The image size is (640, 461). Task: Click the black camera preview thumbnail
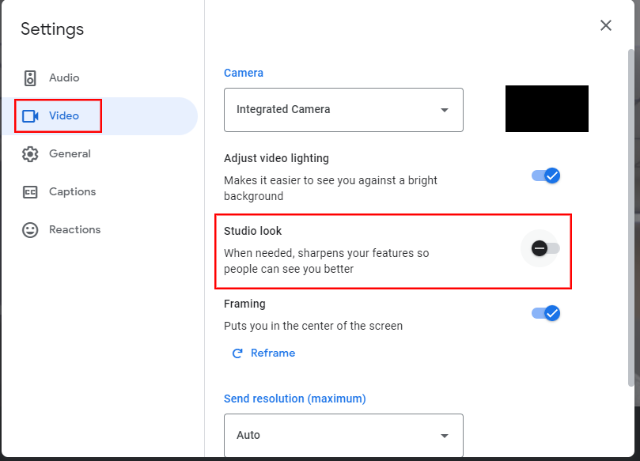point(547,109)
